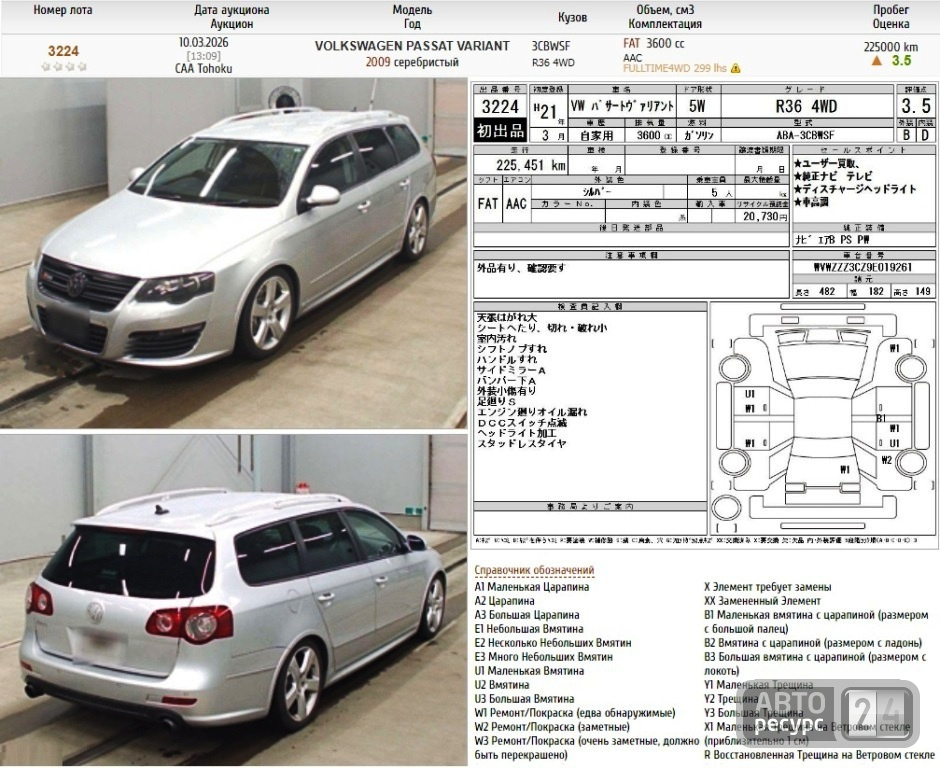Screen dimensions: 940x768
Task: Click 'U1 Маленькая Вмятина' legend entry
Action: coord(529,671)
